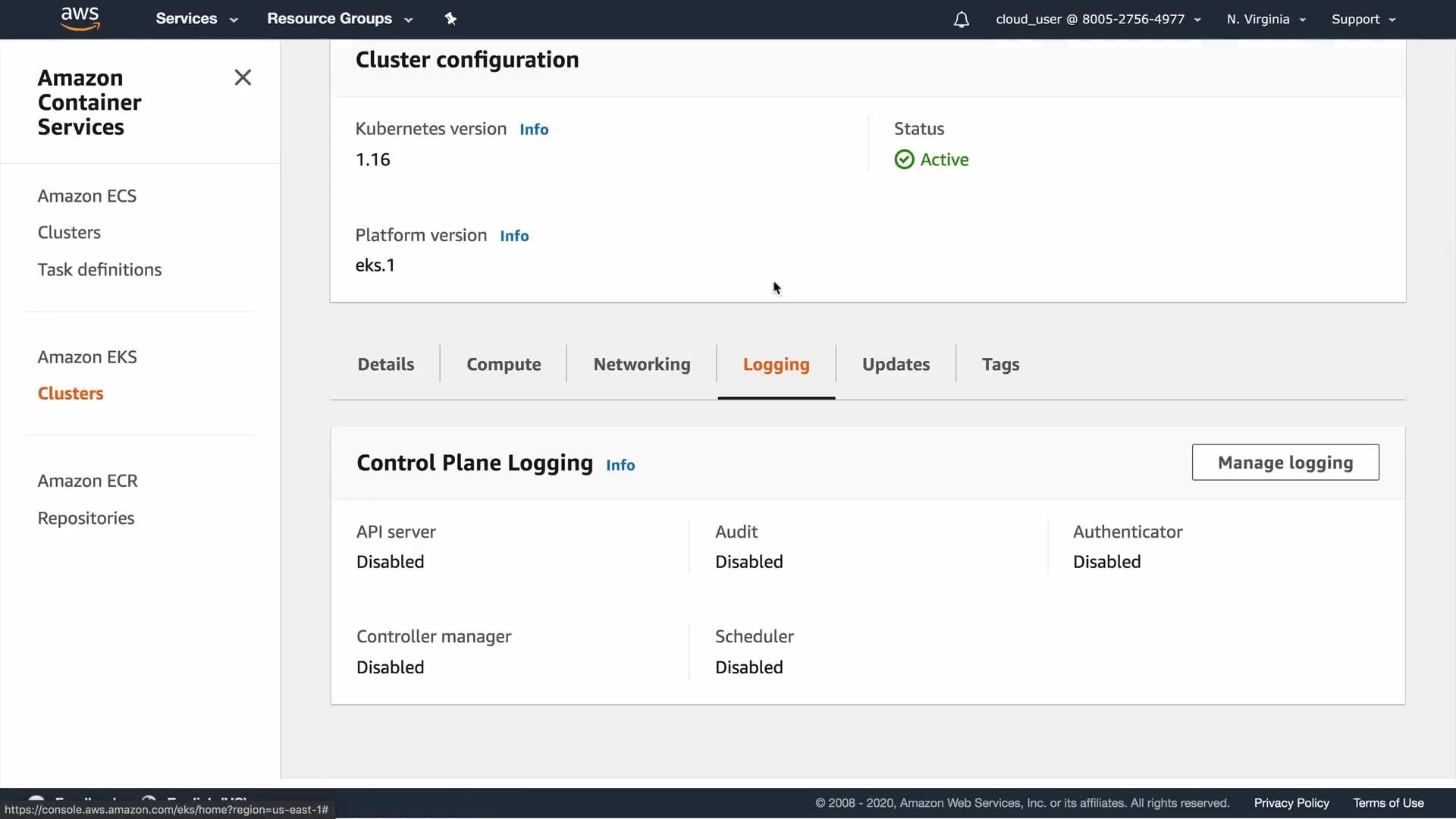Screen dimensions: 1456x819
Task: Open the Networking tab
Action: [x=642, y=365]
